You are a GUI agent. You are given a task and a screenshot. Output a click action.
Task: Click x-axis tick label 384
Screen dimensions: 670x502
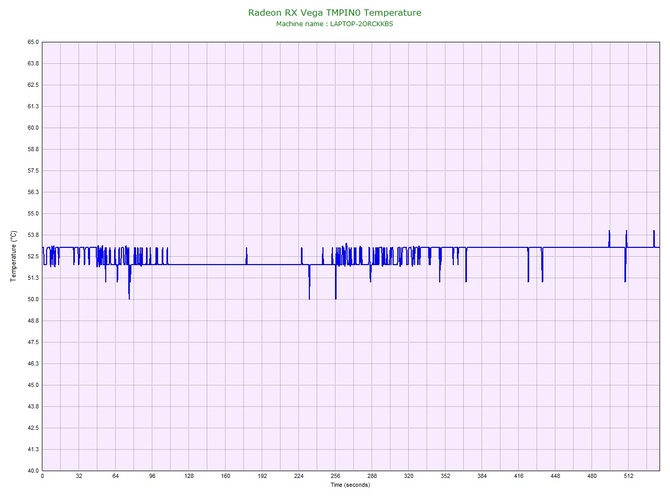tap(482, 476)
